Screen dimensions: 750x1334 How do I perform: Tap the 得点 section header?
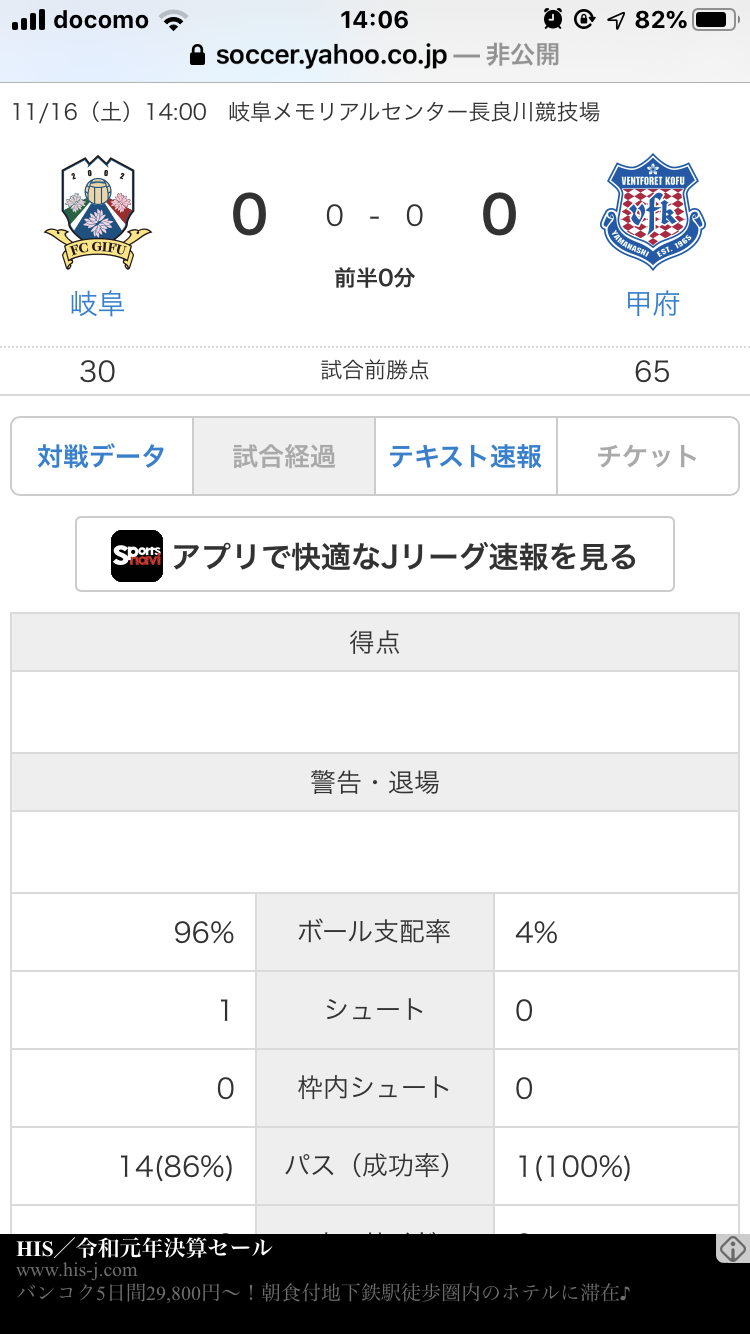coord(375,643)
